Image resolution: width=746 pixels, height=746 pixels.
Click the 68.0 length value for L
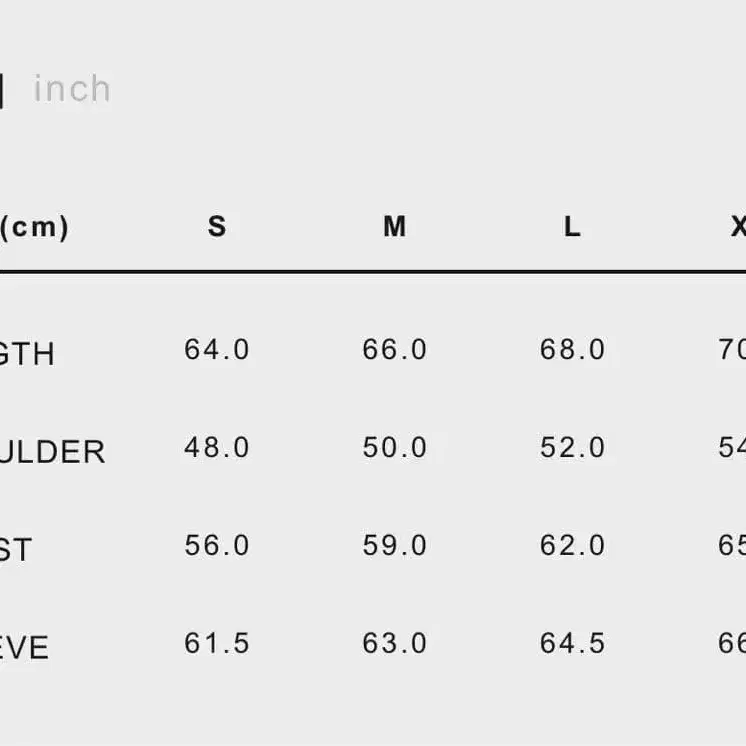click(x=573, y=350)
